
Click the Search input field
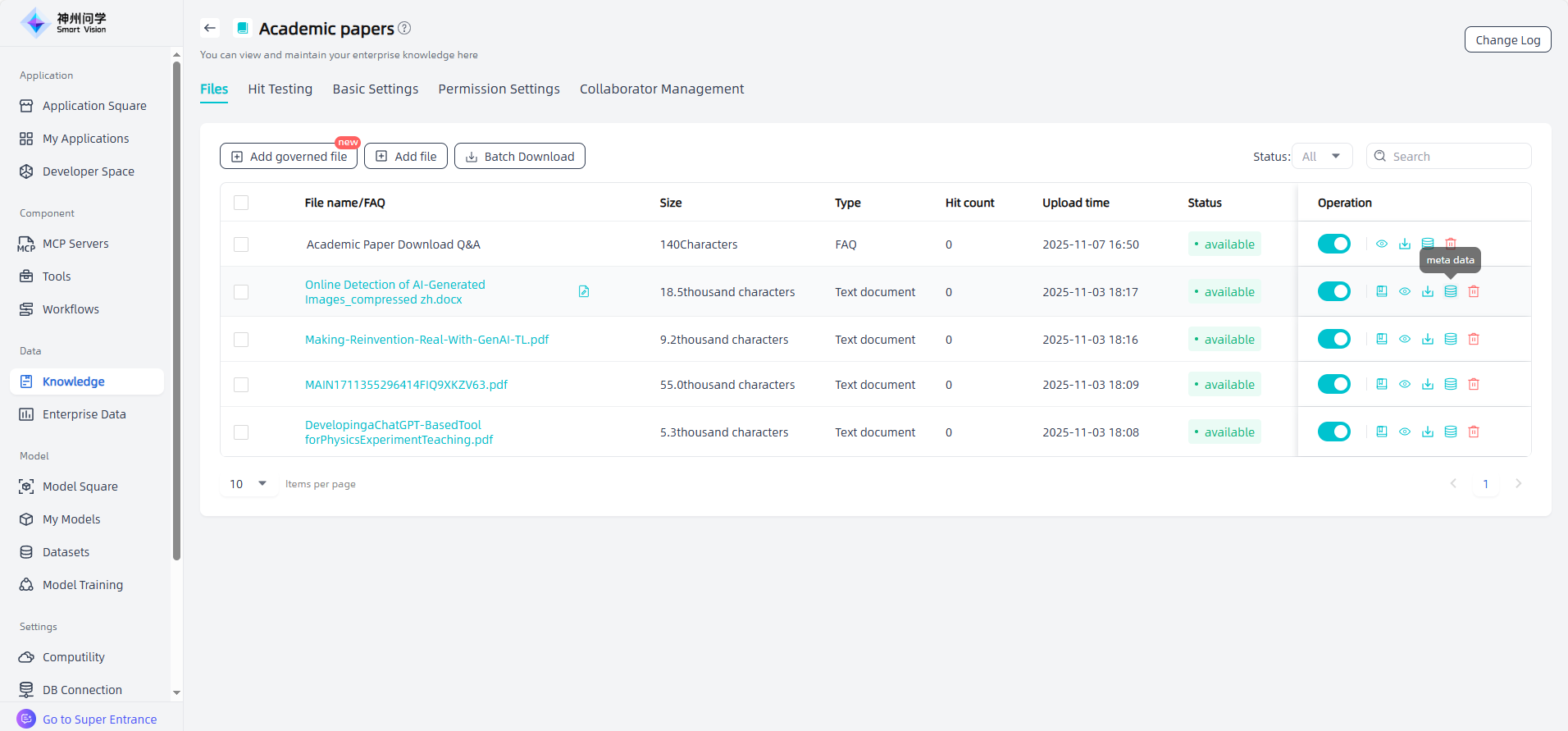click(x=1456, y=157)
